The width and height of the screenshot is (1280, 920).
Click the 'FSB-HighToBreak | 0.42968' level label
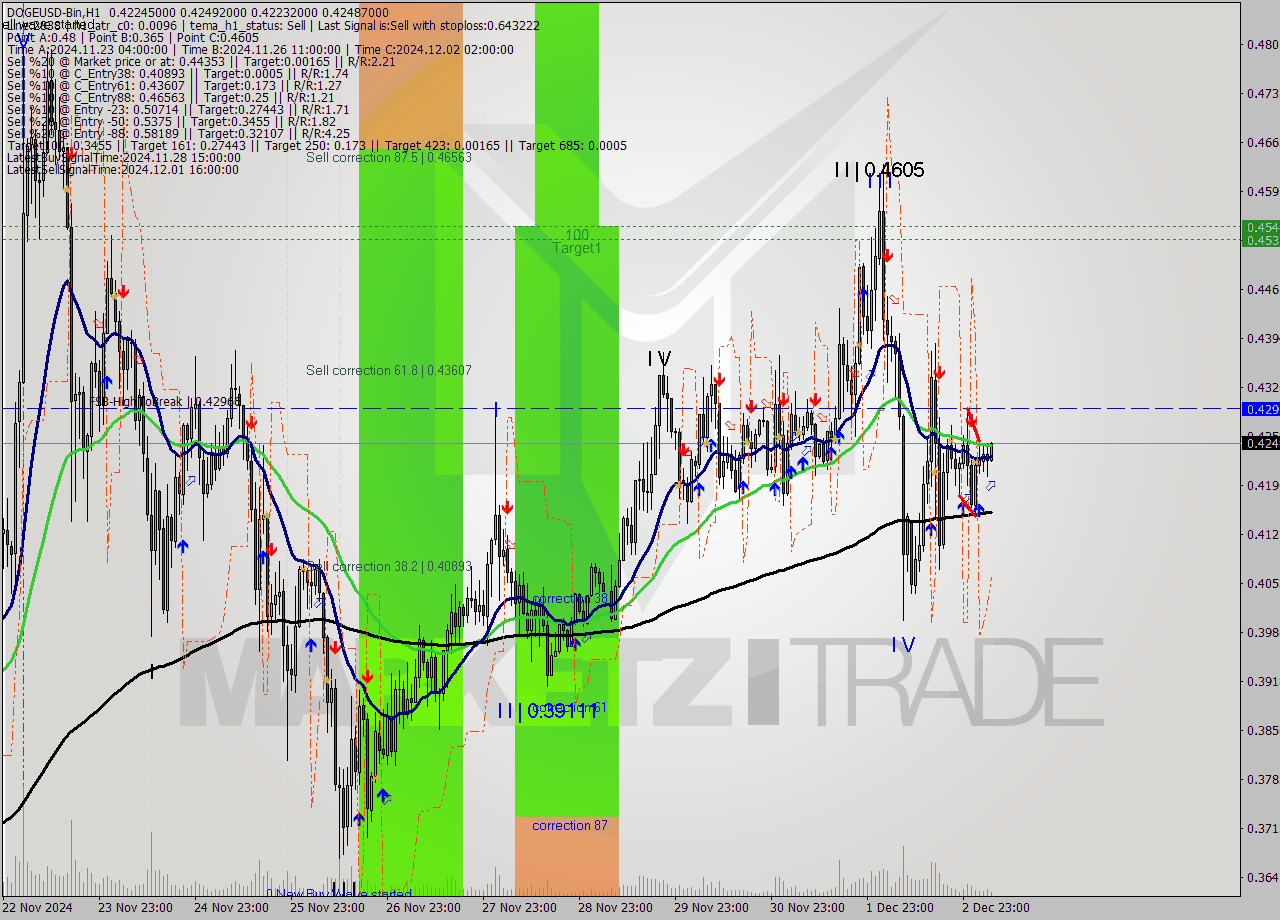pos(165,401)
